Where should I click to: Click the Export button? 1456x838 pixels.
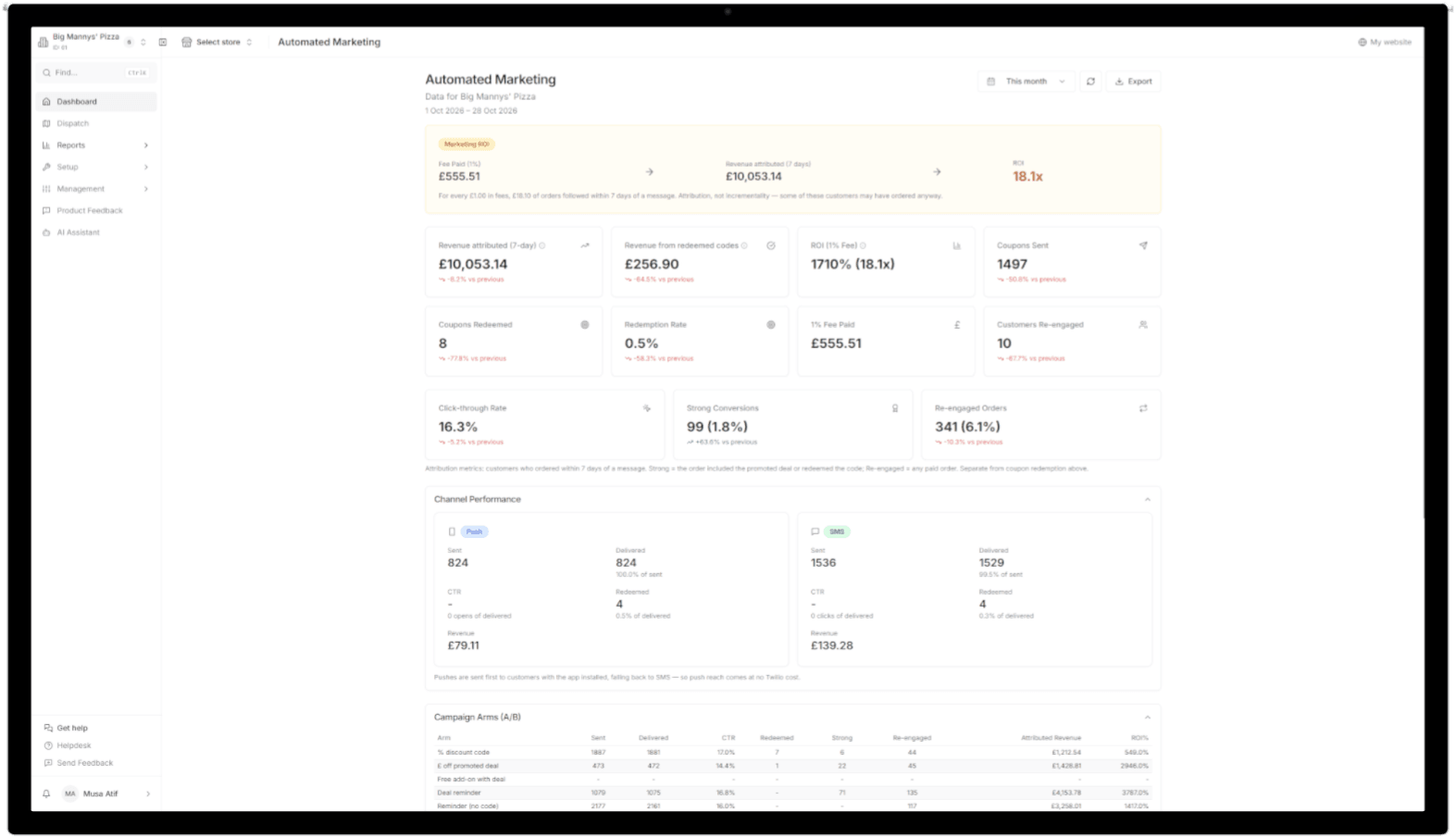coord(1134,81)
